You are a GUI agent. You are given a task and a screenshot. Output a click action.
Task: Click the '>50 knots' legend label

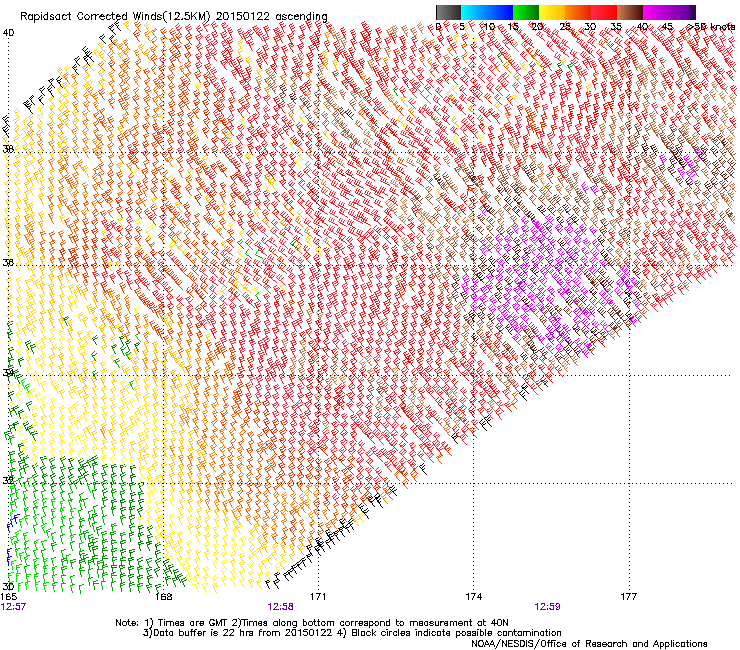(x=711, y=27)
